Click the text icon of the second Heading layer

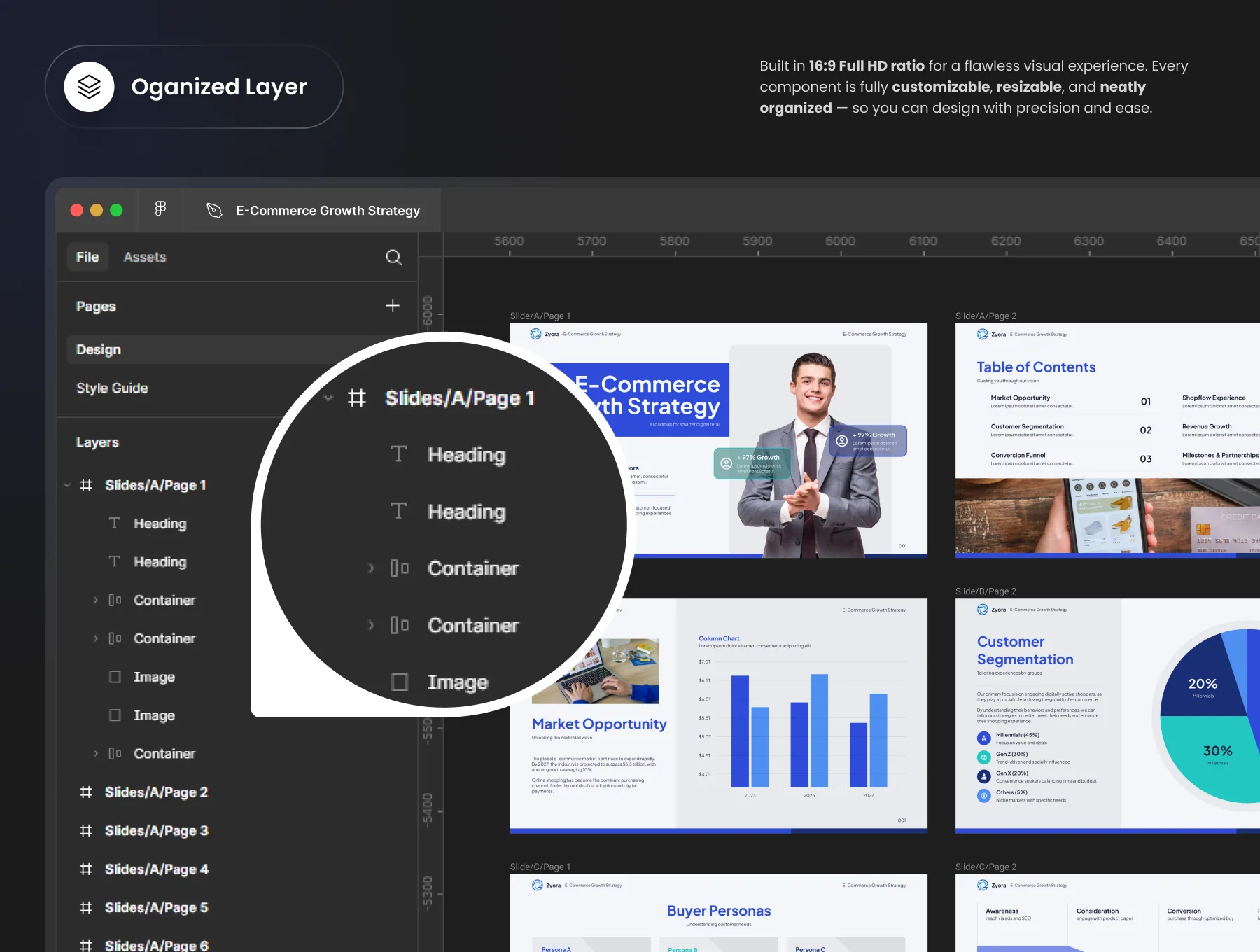tap(115, 561)
